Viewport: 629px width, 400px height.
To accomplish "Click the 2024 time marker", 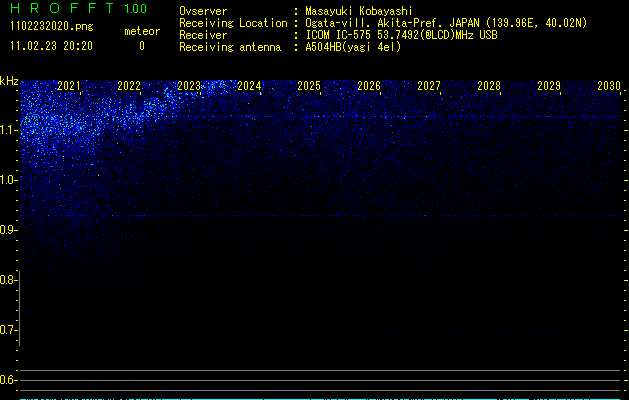I will [x=249, y=86].
